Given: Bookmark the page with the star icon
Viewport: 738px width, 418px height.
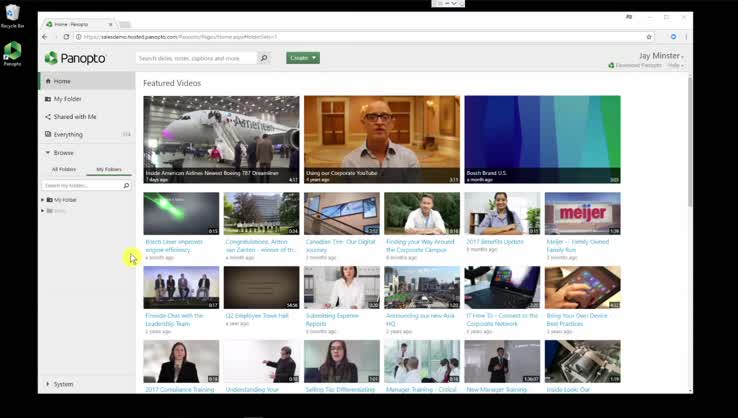Looking at the screenshot, I should [x=649, y=37].
